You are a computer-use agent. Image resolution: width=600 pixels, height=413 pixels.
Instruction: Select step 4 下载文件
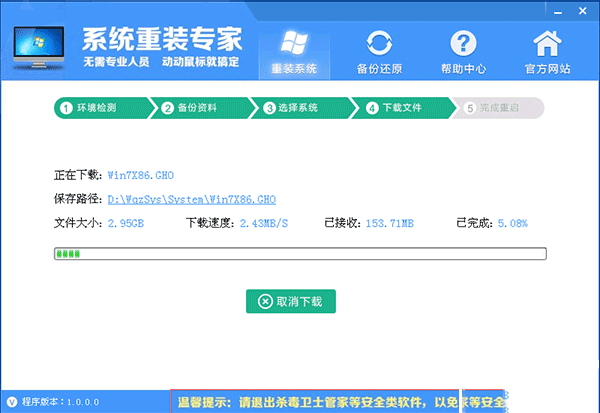point(403,108)
